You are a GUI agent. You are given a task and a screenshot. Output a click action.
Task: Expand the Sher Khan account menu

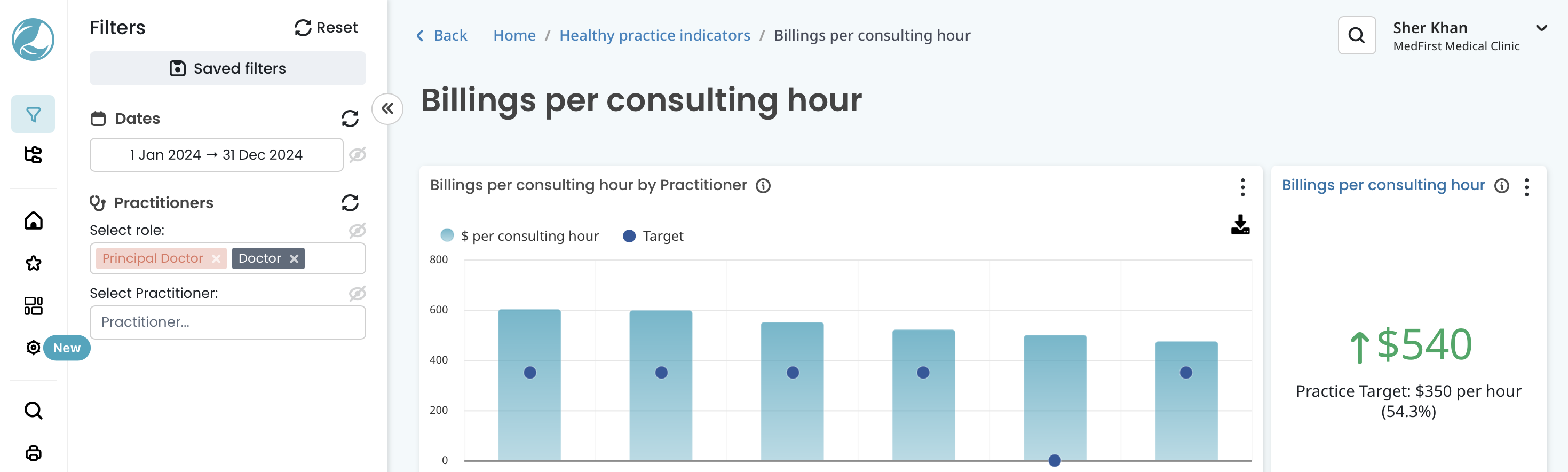(1542, 28)
